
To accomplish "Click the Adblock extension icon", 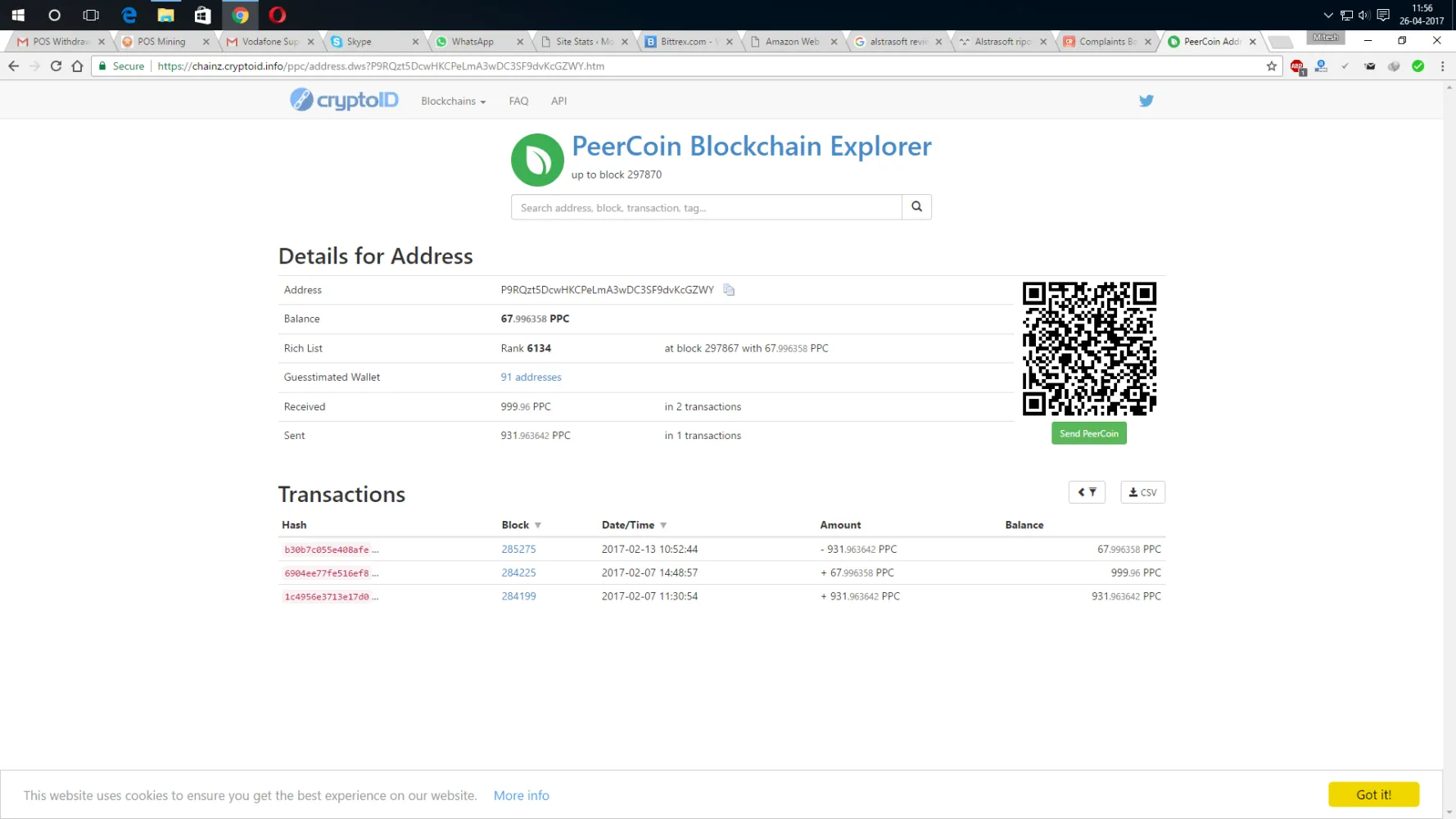I will 1297,66.
